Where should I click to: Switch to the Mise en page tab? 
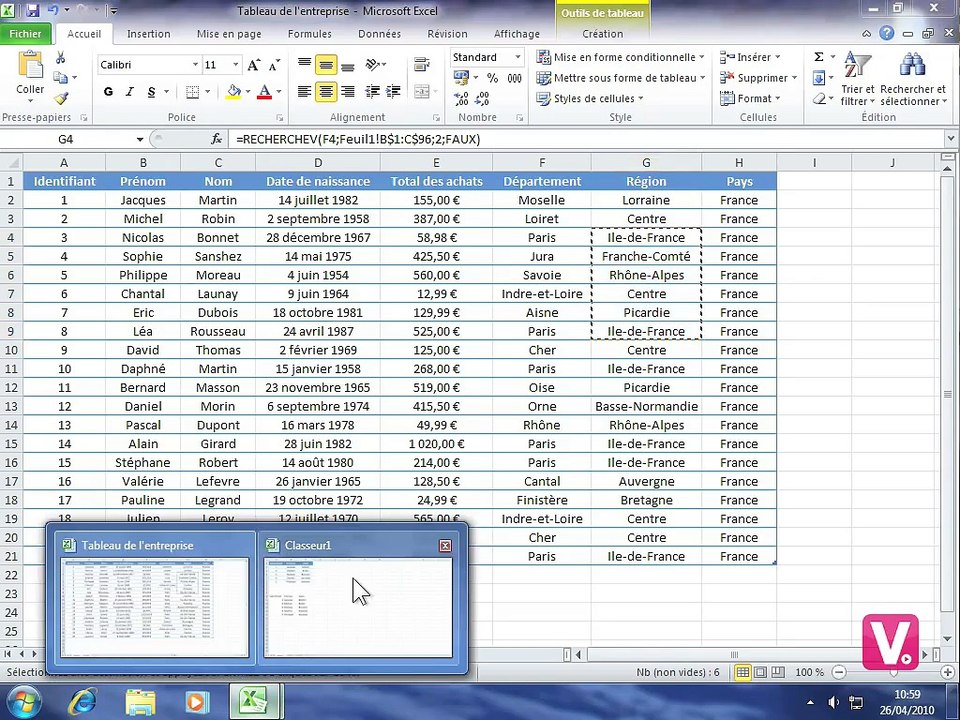tap(229, 34)
